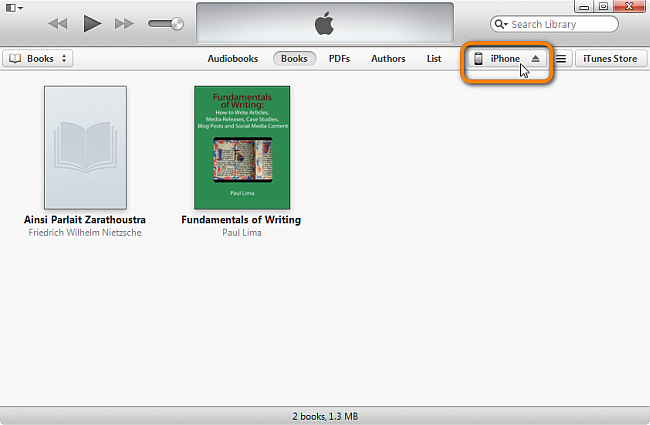This screenshot has width=650, height=425.
Task: Eject the iPhone using the eject icon
Action: tap(536, 58)
